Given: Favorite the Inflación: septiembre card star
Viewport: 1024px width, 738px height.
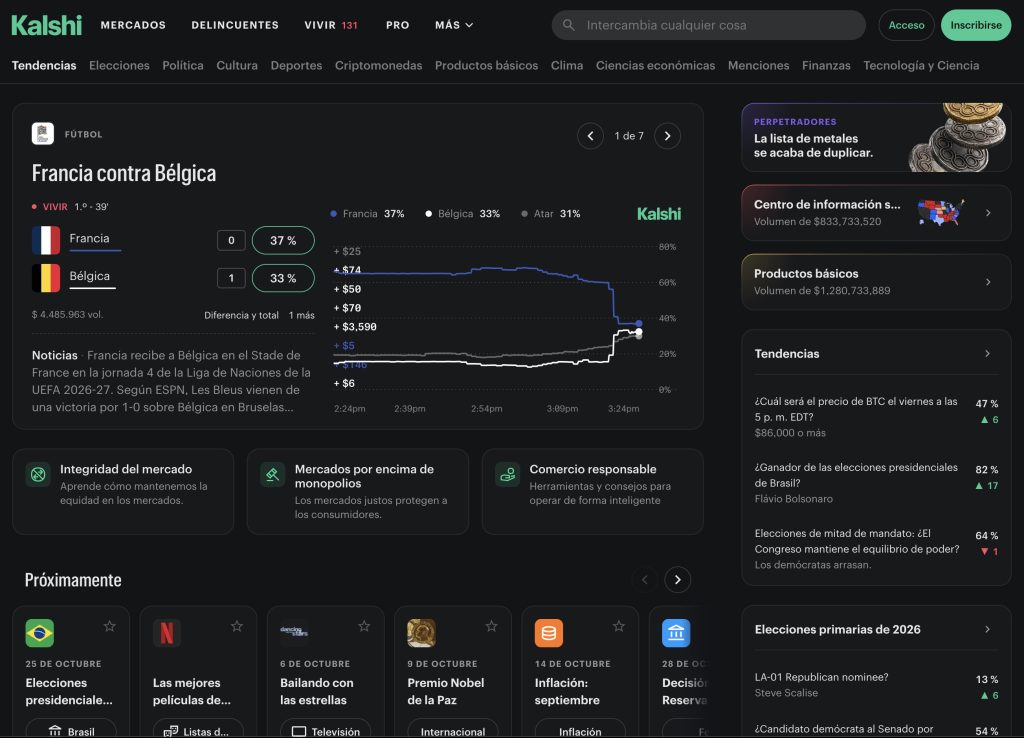Looking at the screenshot, I should point(619,626).
